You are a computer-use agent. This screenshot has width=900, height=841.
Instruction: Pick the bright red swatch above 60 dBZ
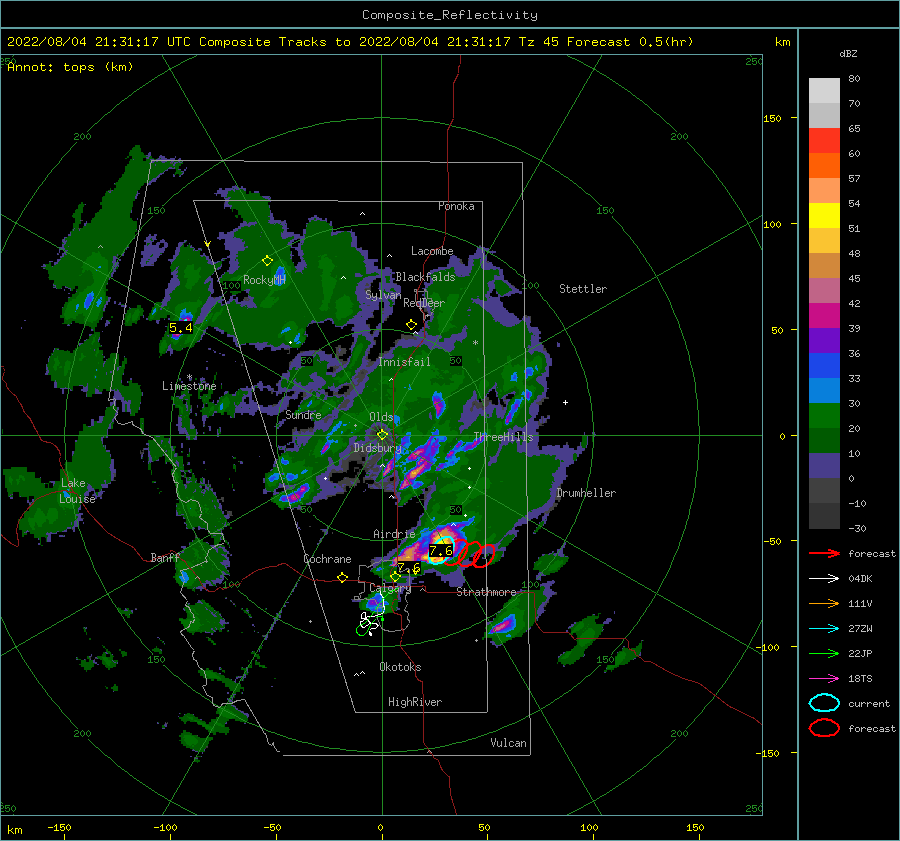(x=824, y=140)
